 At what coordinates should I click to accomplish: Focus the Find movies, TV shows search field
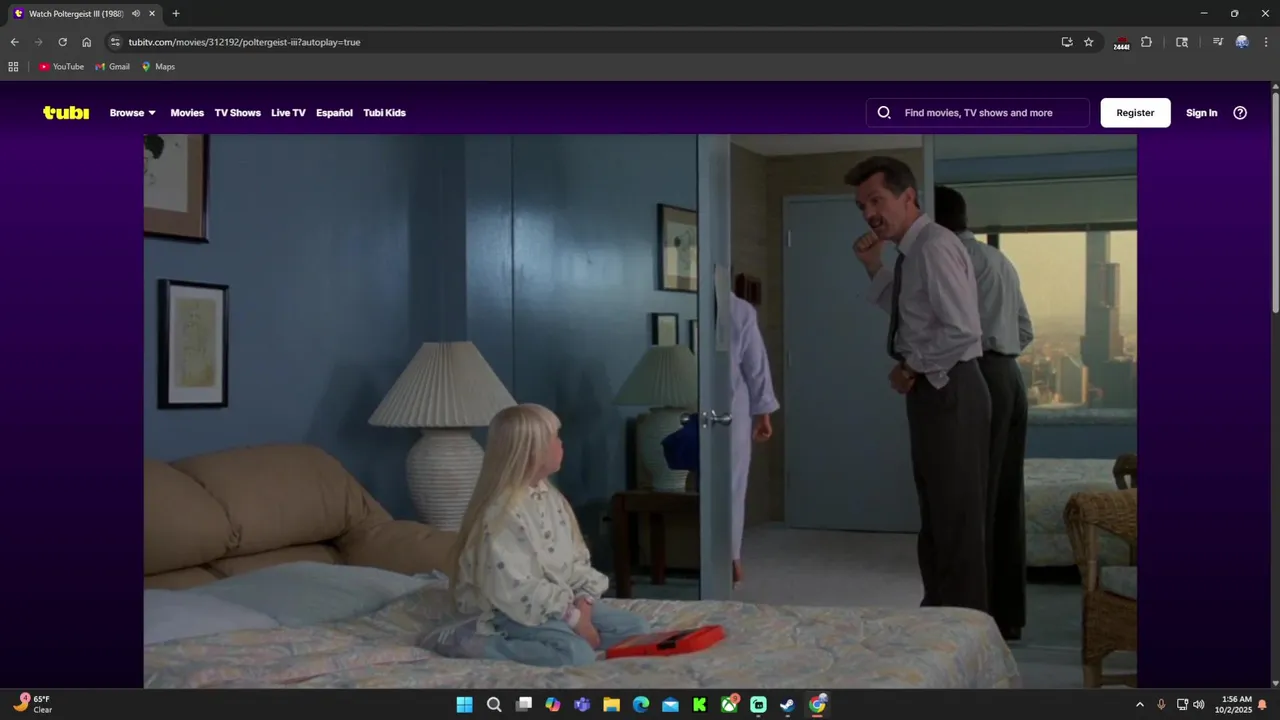978,113
